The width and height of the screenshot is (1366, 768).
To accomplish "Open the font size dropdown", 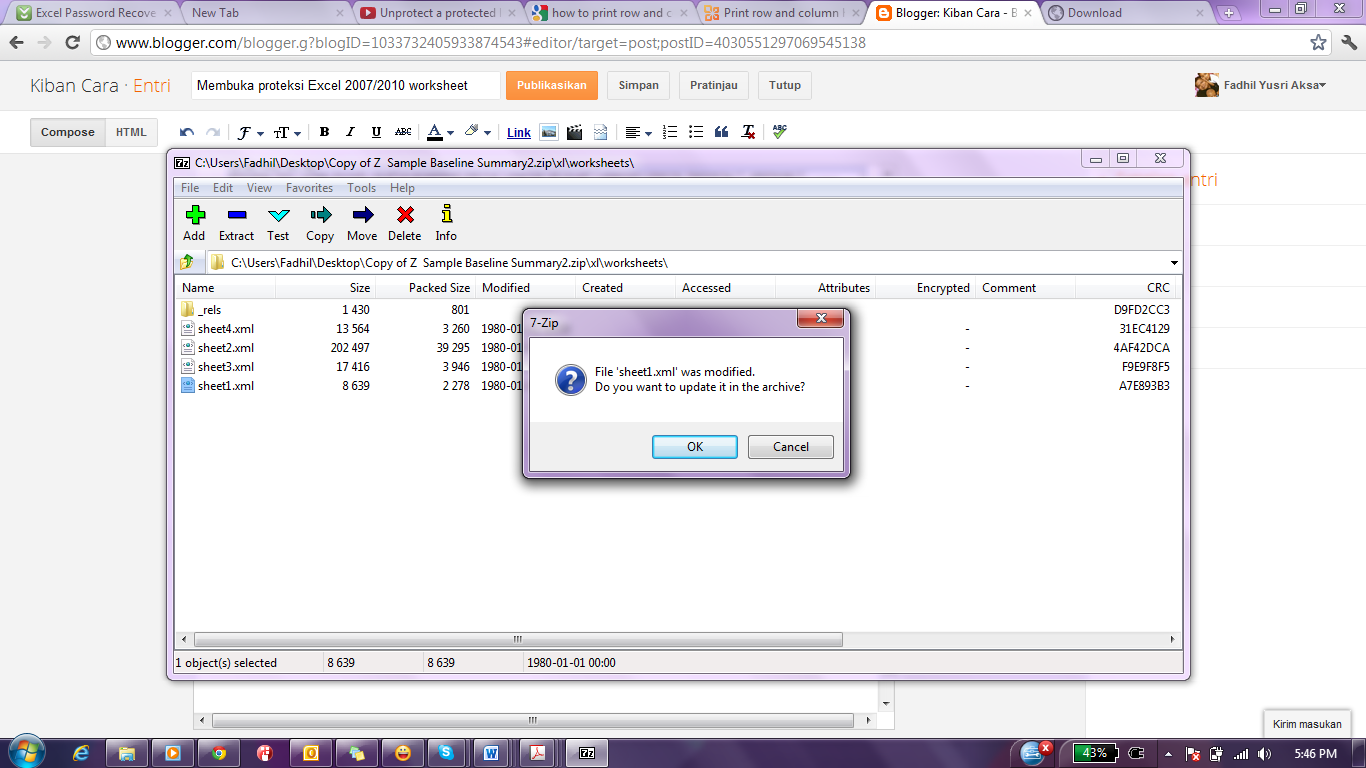I will click(287, 132).
